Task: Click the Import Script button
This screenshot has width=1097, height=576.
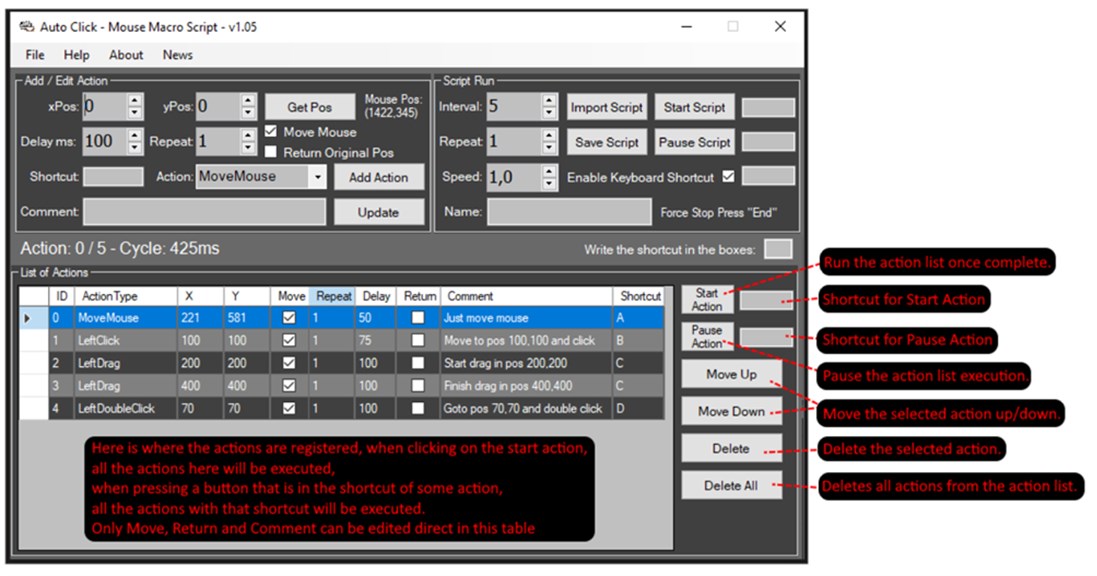Action: click(606, 107)
